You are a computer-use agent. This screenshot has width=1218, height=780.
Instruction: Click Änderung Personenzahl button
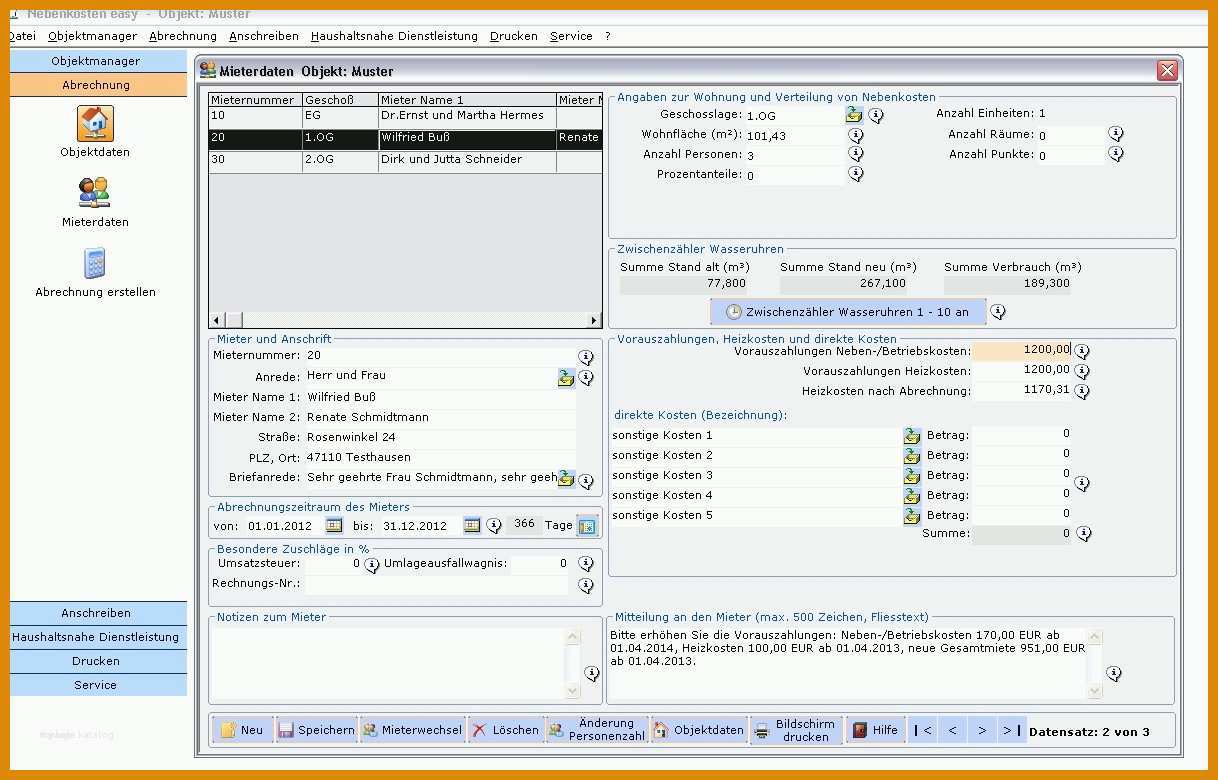click(x=597, y=730)
